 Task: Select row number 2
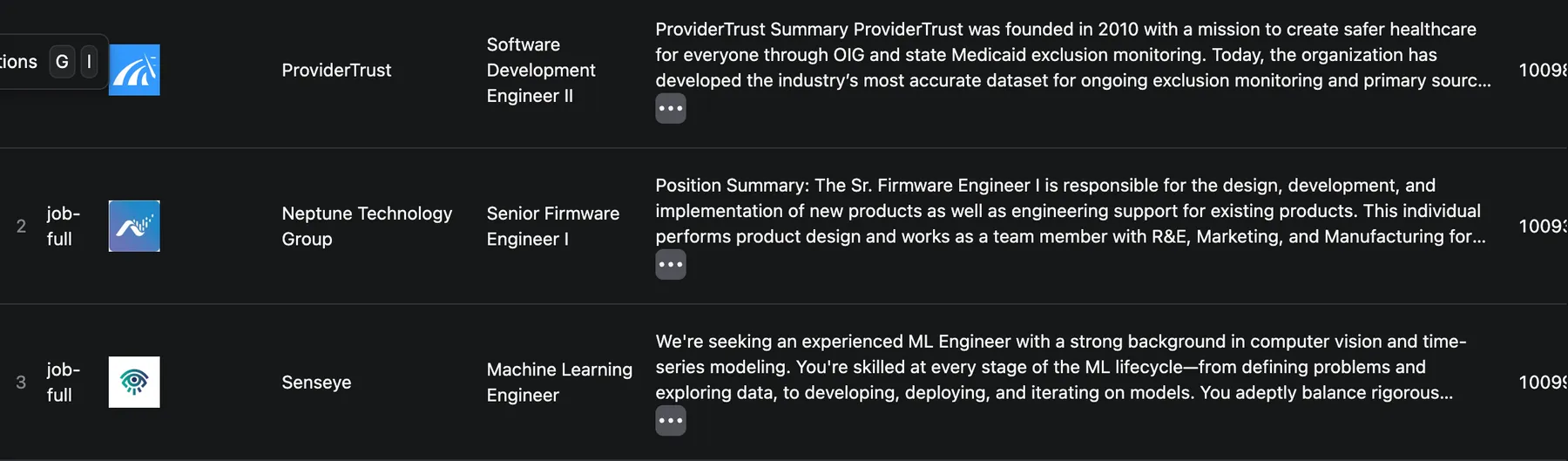point(21,227)
